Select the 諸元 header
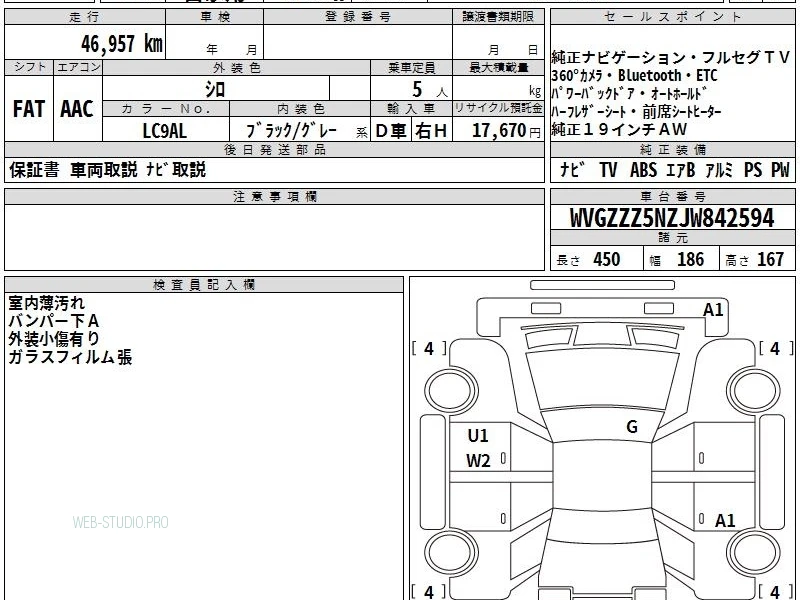The image size is (800, 600). [x=672, y=238]
